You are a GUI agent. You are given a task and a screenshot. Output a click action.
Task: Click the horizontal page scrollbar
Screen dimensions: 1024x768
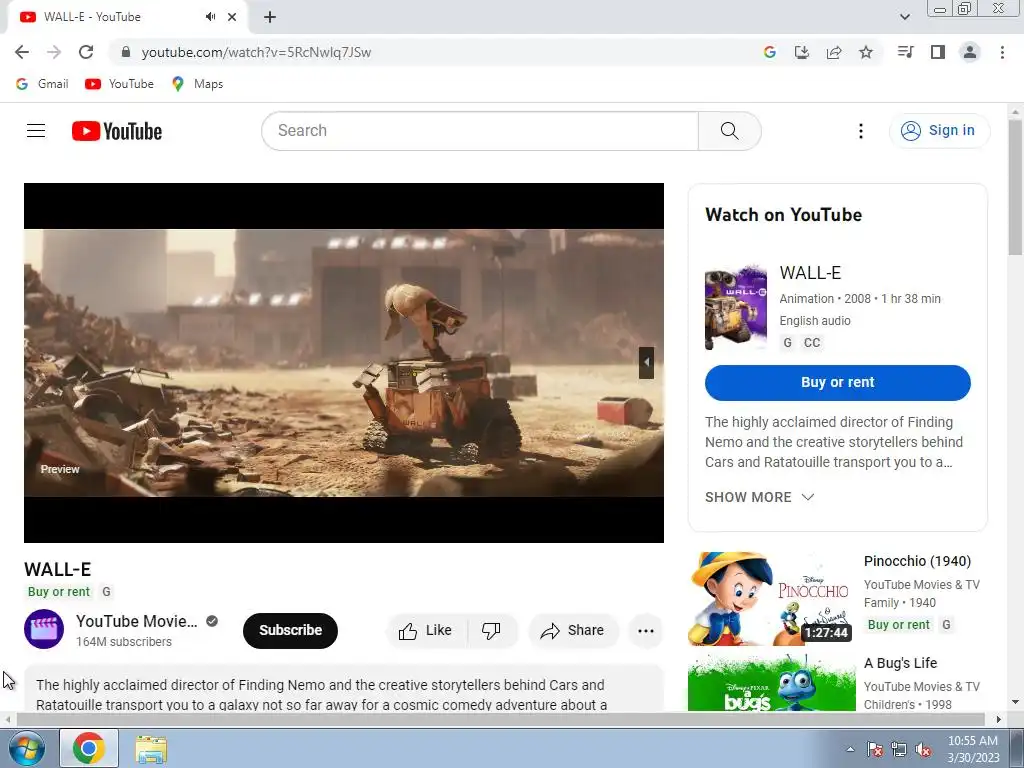coord(500,720)
